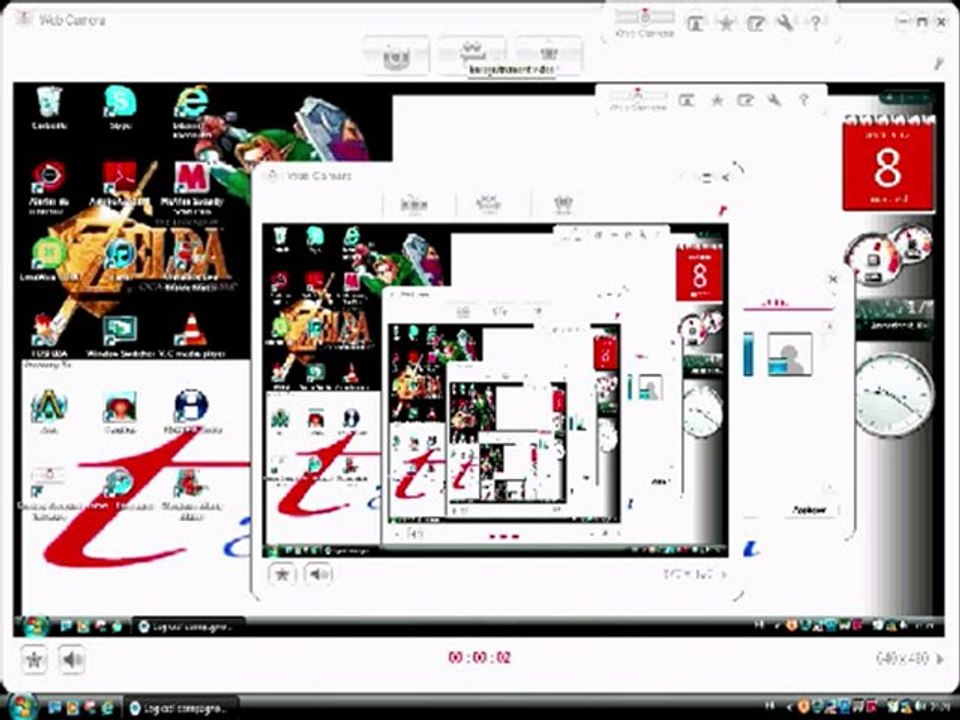The image size is (960, 720).
Task: Select the avatar thumbnail in the previewed dialog
Action: (x=790, y=354)
